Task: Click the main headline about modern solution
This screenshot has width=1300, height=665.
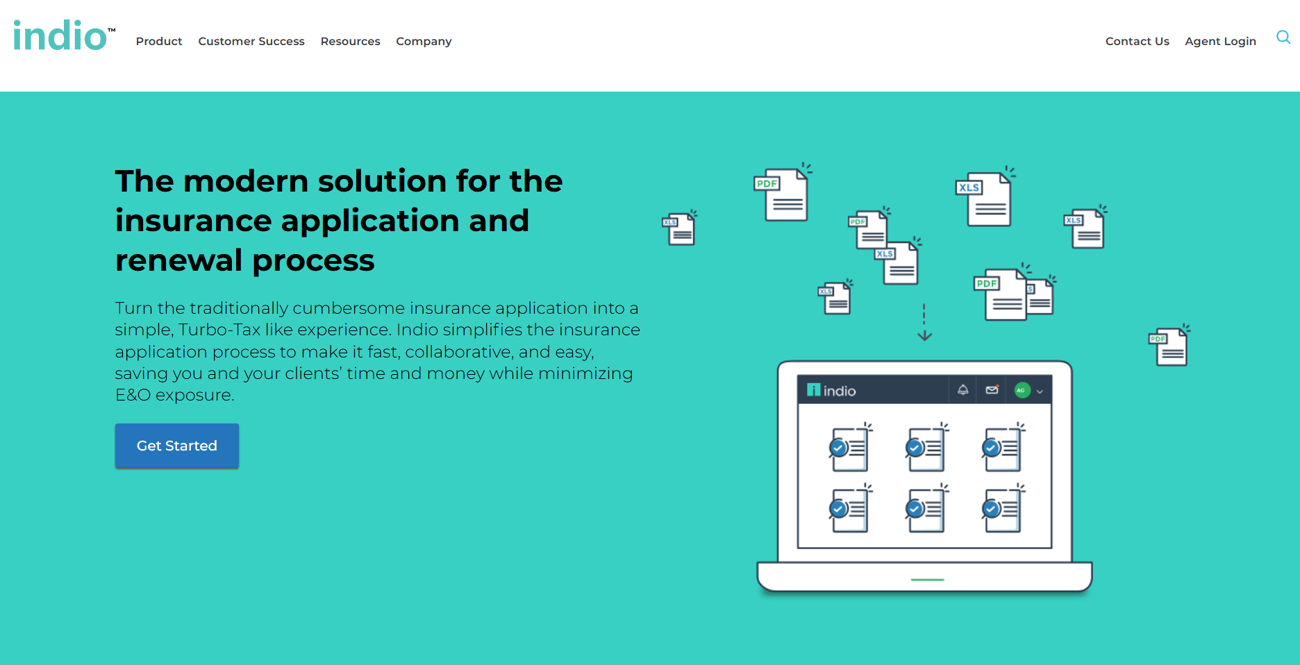Action: click(x=339, y=220)
